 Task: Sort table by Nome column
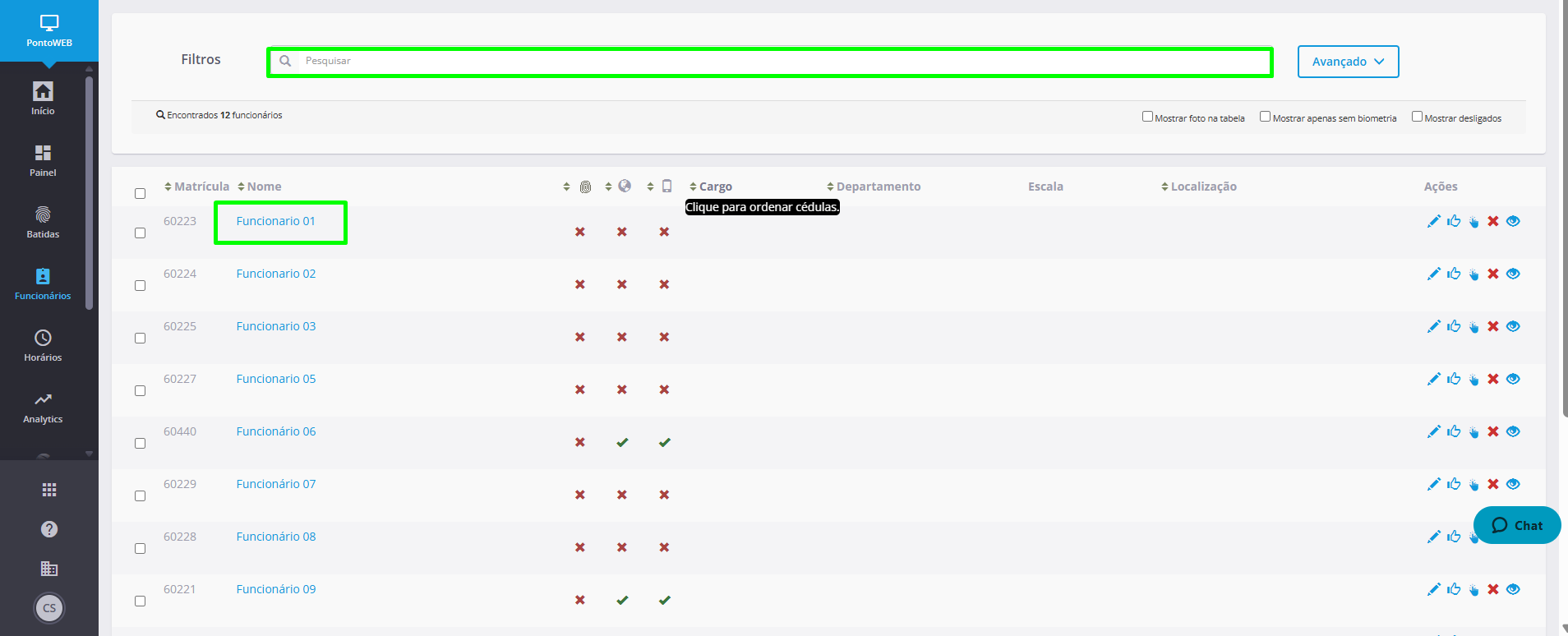click(x=259, y=187)
